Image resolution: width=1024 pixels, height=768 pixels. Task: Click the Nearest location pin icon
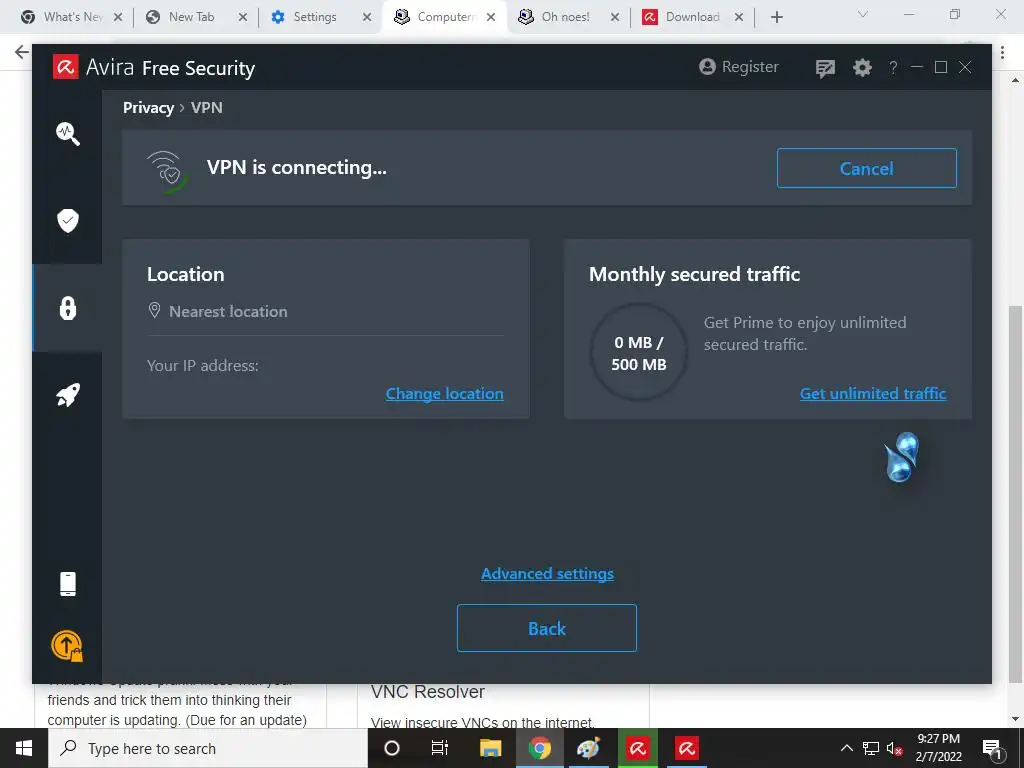point(154,310)
